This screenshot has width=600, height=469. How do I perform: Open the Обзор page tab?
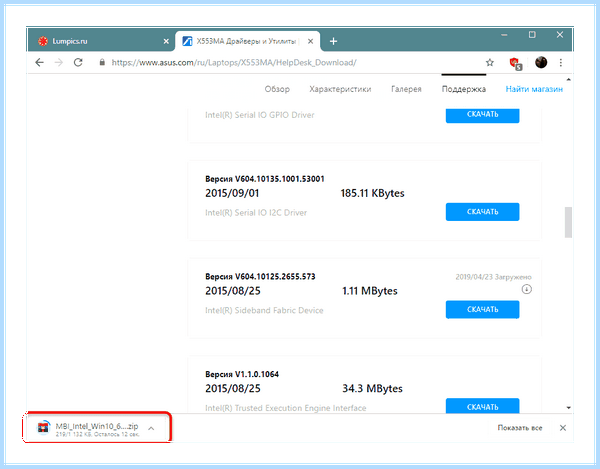coord(277,89)
